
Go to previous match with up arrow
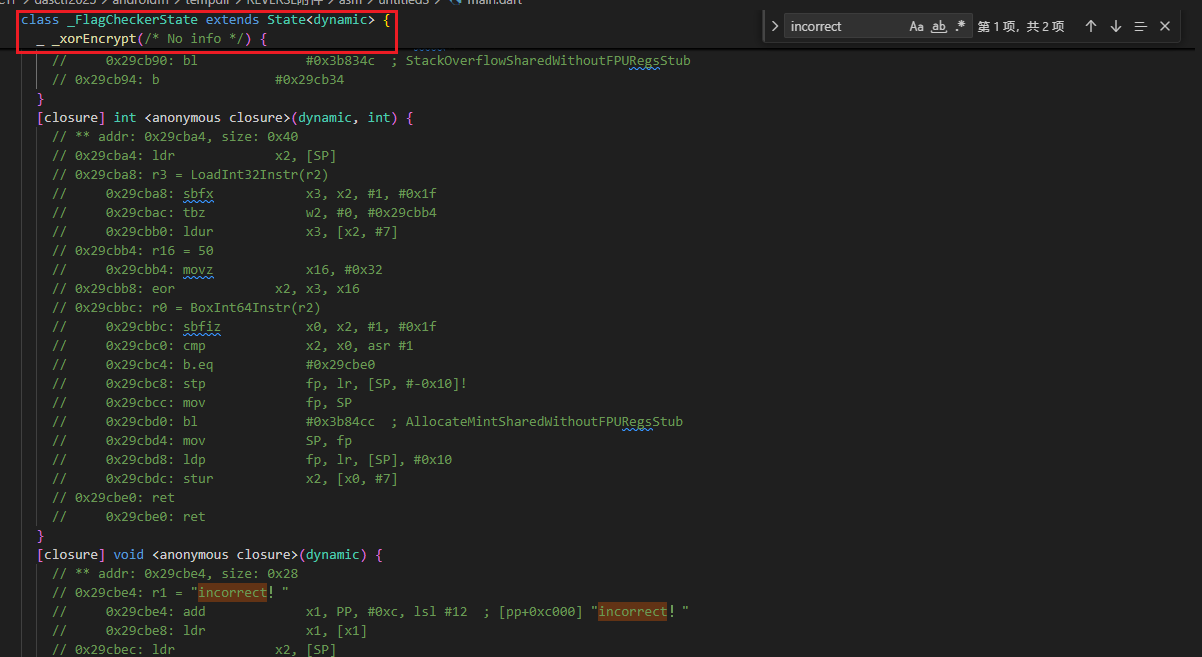tap(1091, 27)
